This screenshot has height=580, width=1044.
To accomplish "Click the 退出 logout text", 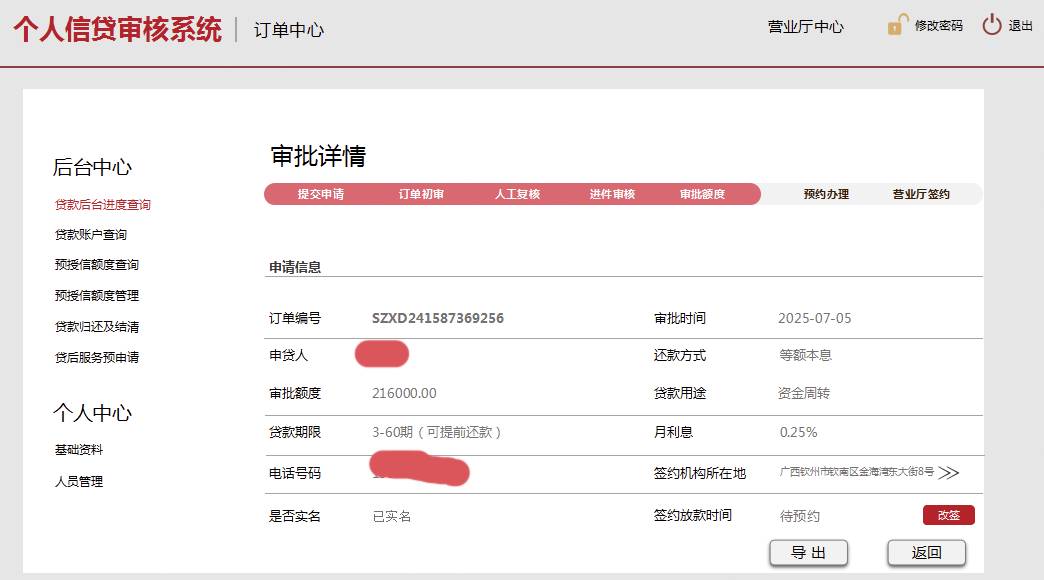I will coord(1020,25).
